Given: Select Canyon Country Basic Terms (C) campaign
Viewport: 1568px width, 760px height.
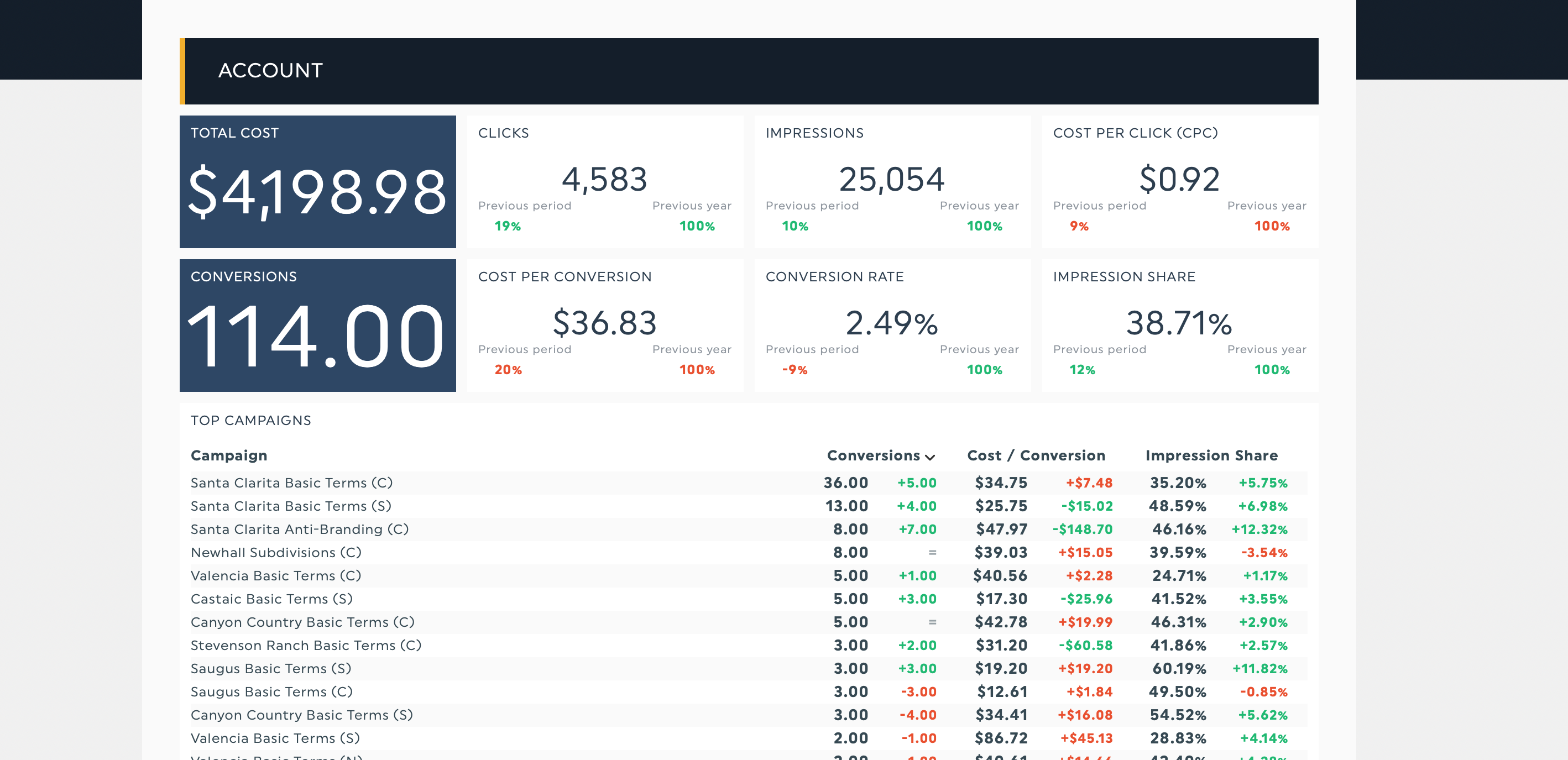Looking at the screenshot, I should [302, 622].
